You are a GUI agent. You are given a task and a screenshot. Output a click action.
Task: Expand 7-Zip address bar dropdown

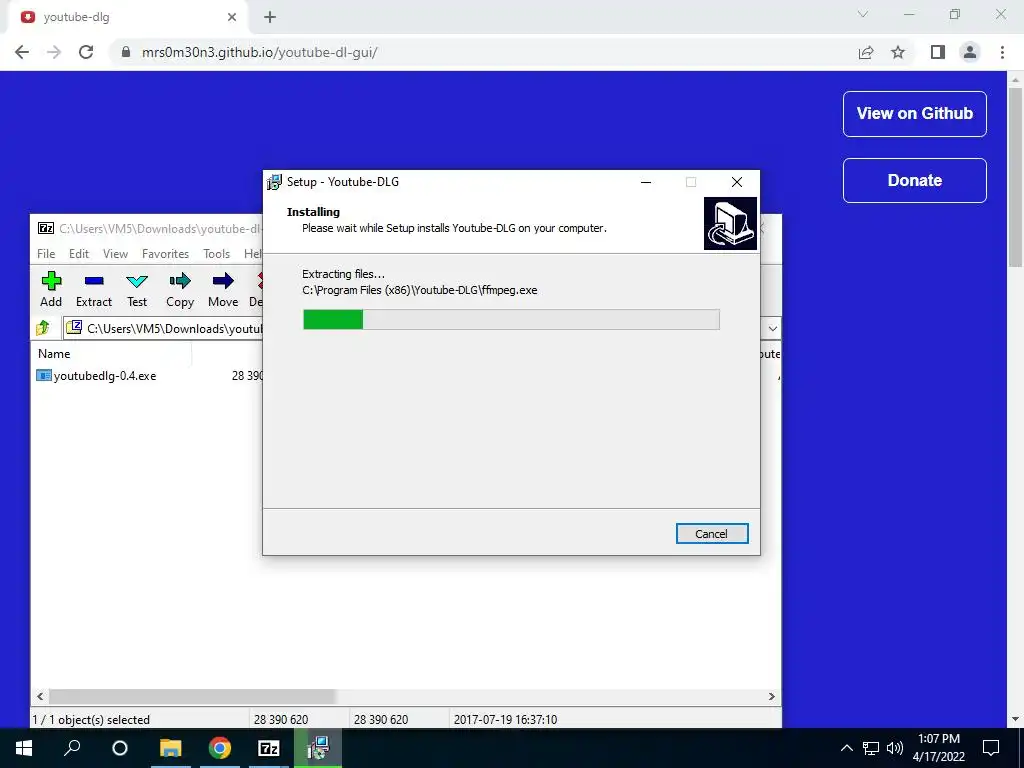[x=773, y=328]
